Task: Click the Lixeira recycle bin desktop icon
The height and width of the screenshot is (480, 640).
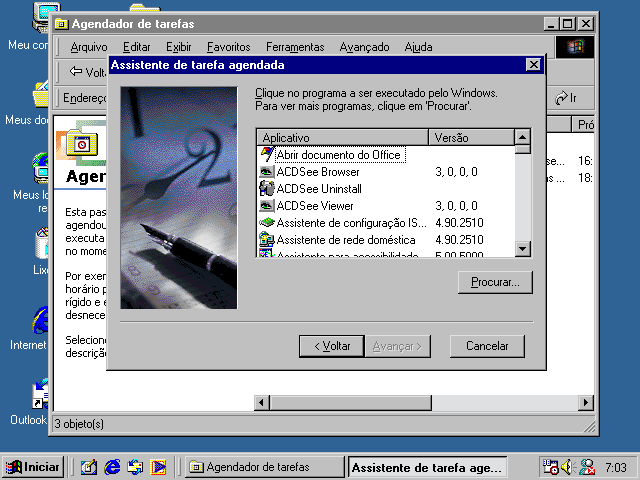Action: click(x=42, y=244)
